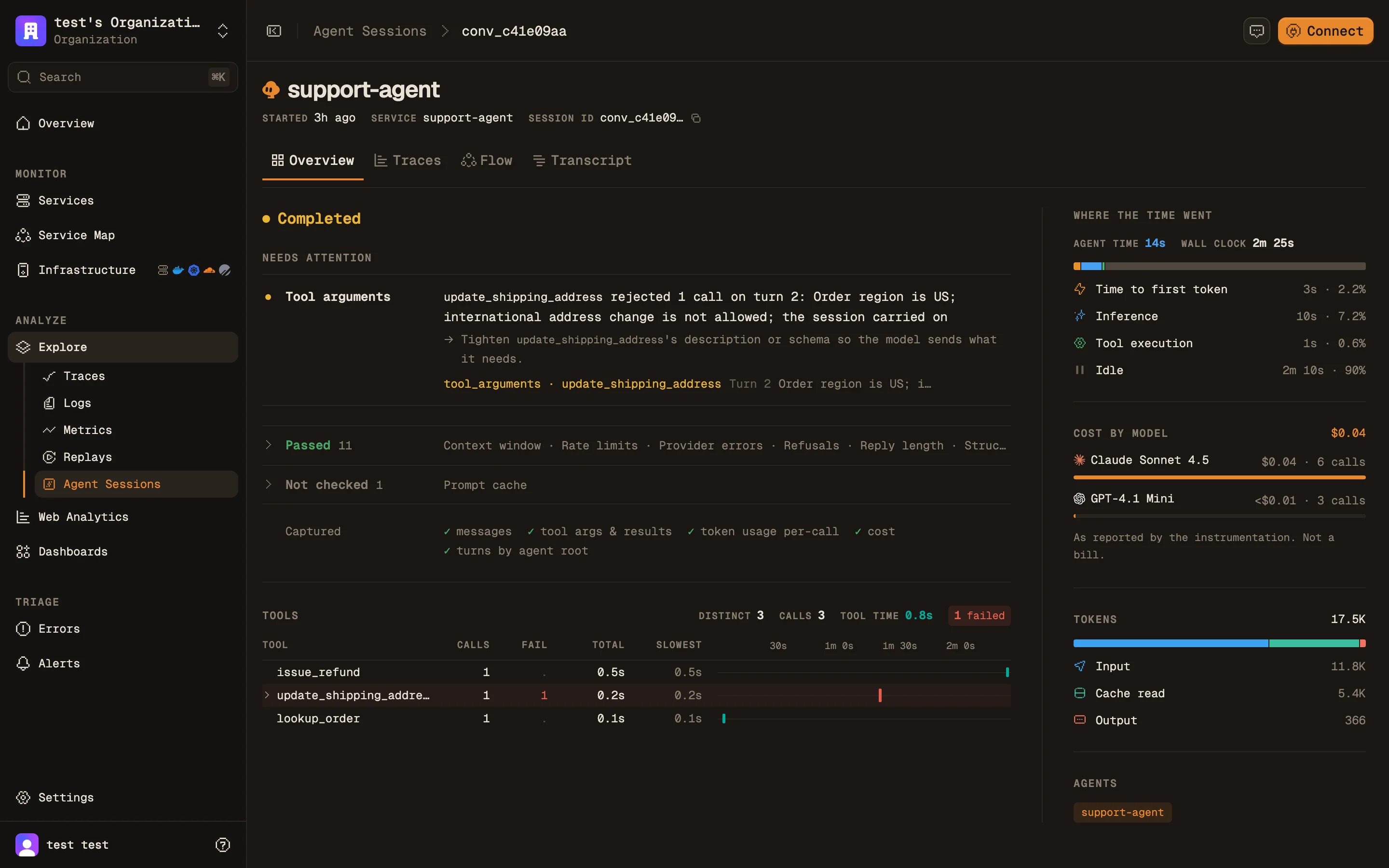Switch to the Transcript tab
The width and height of the screenshot is (1389, 868).
pos(582,161)
